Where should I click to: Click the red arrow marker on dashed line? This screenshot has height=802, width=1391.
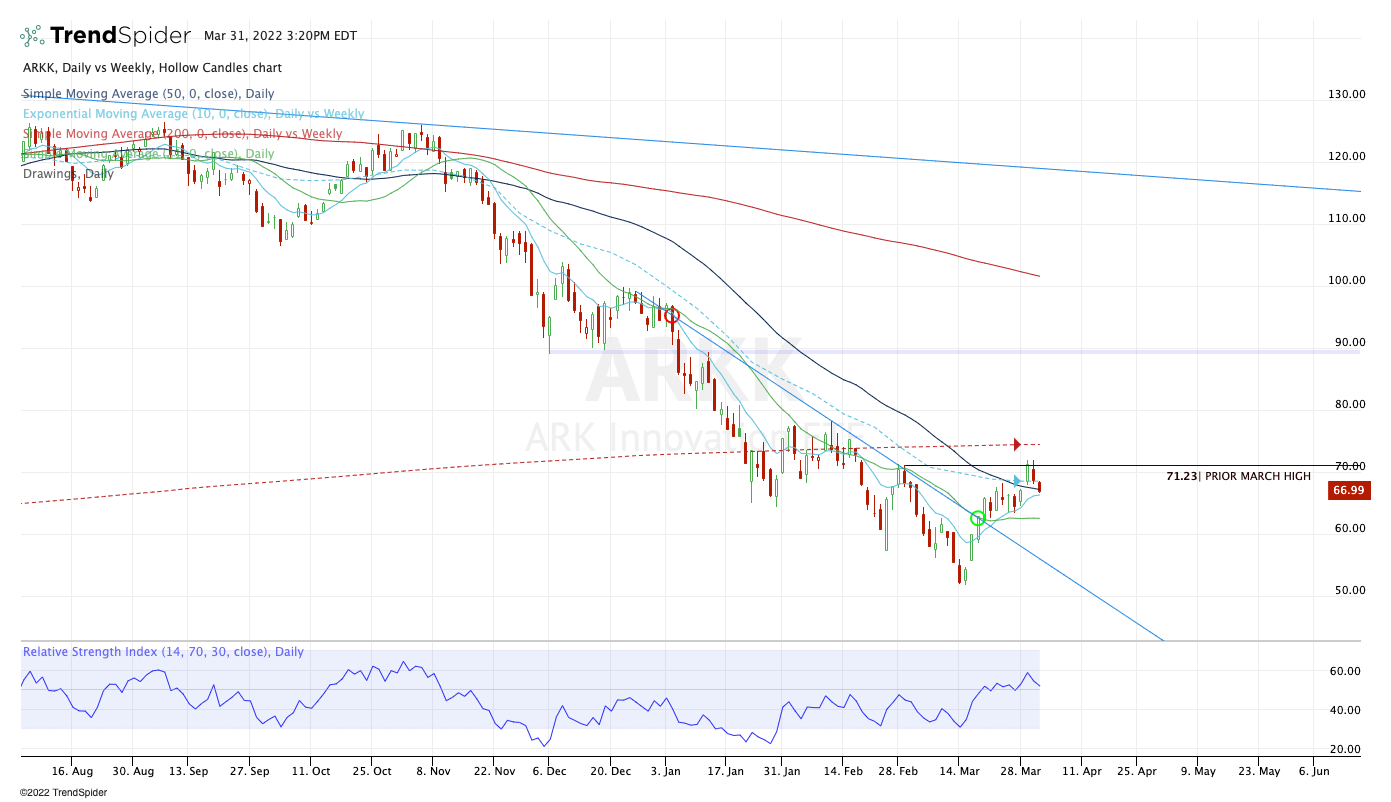point(1017,445)
